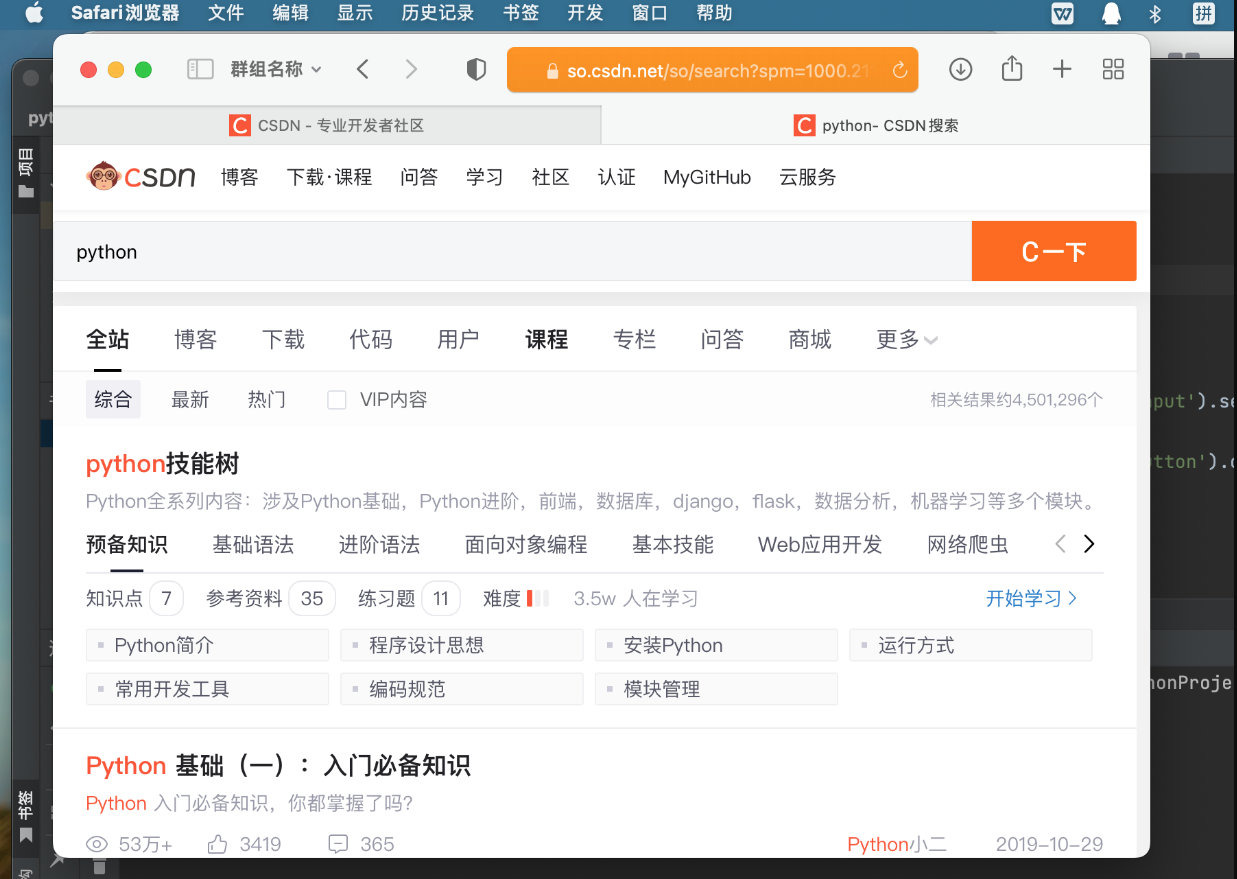
Task: Sort results by 最新
Action: [190, 400]
